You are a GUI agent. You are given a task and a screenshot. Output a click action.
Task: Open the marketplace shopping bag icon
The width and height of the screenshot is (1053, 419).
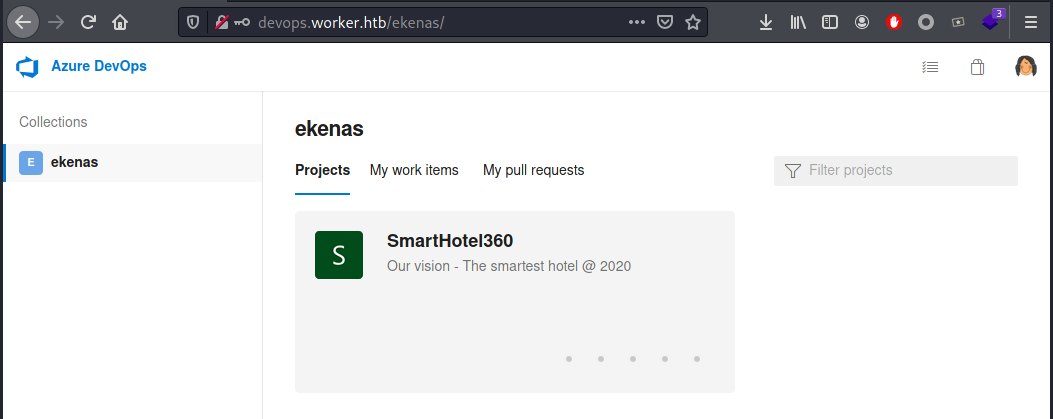[977, 67]
